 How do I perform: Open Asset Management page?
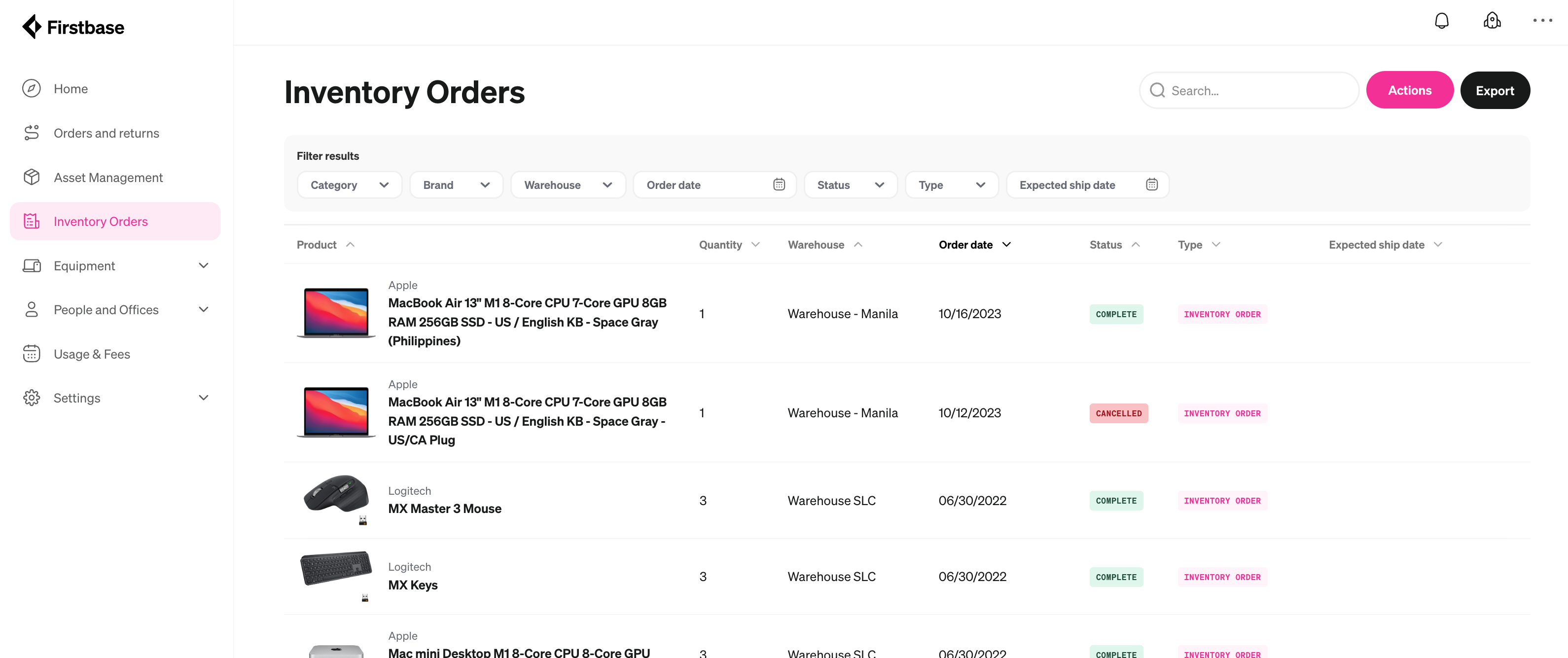tap(116, 177)
